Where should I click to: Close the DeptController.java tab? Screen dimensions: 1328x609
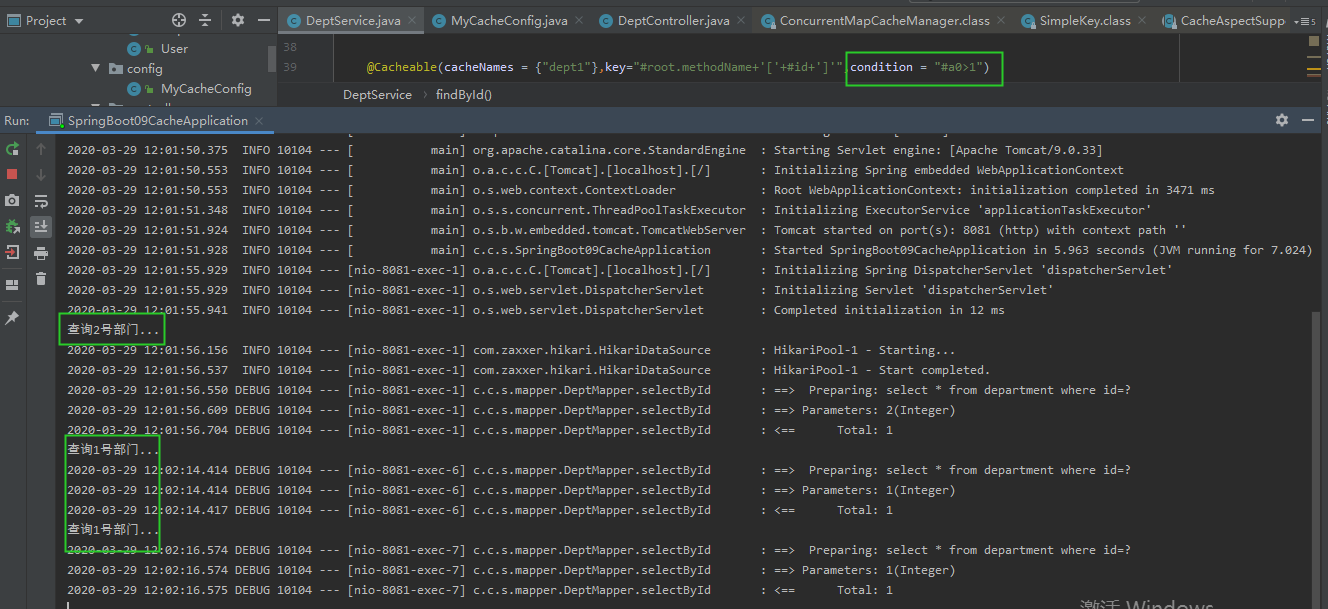[742, 20]
